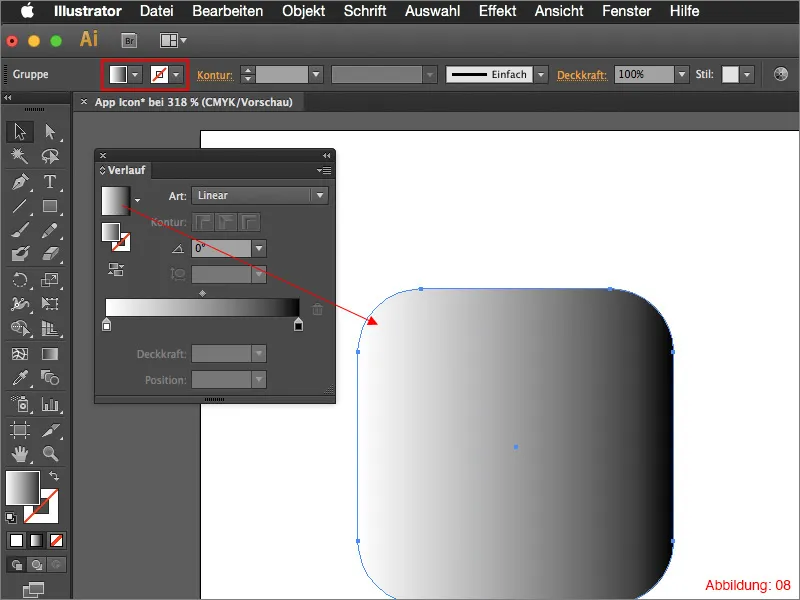The height and width of the screenshot is (600, 800).
Task: Select the Blob Brush tool
Action: [x=20, y=254]
